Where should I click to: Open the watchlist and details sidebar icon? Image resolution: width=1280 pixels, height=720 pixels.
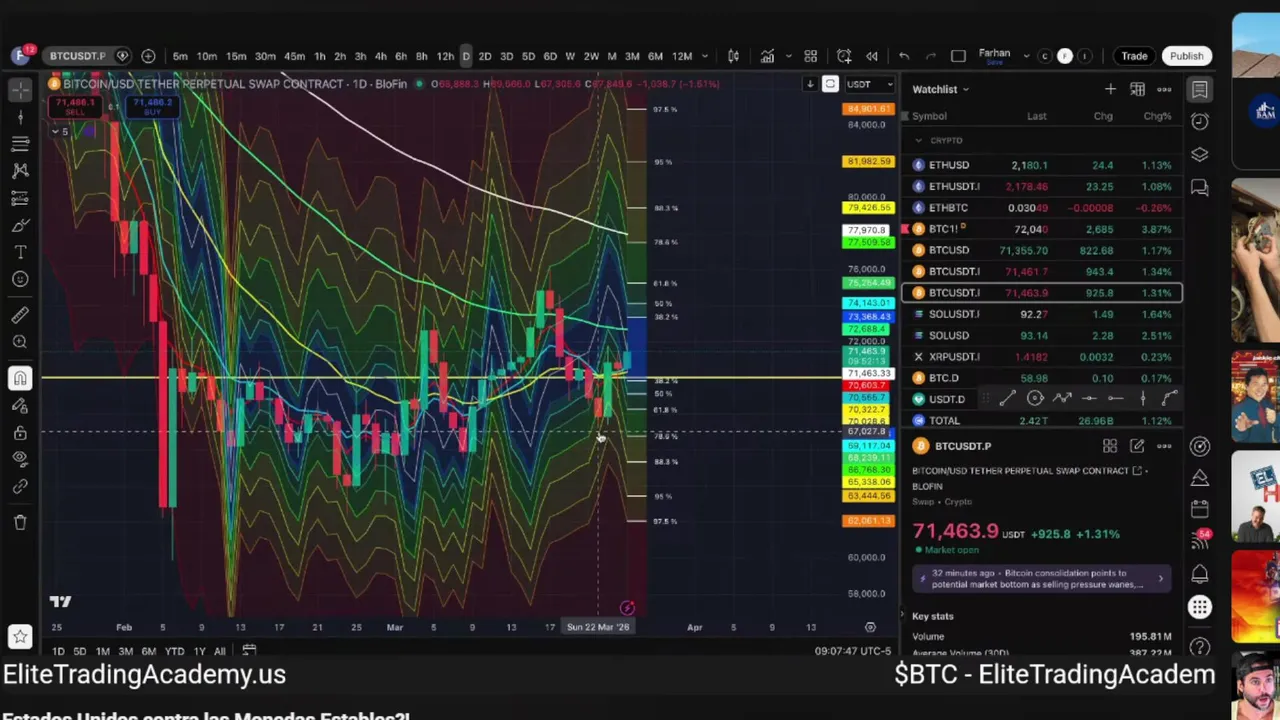1199,90
